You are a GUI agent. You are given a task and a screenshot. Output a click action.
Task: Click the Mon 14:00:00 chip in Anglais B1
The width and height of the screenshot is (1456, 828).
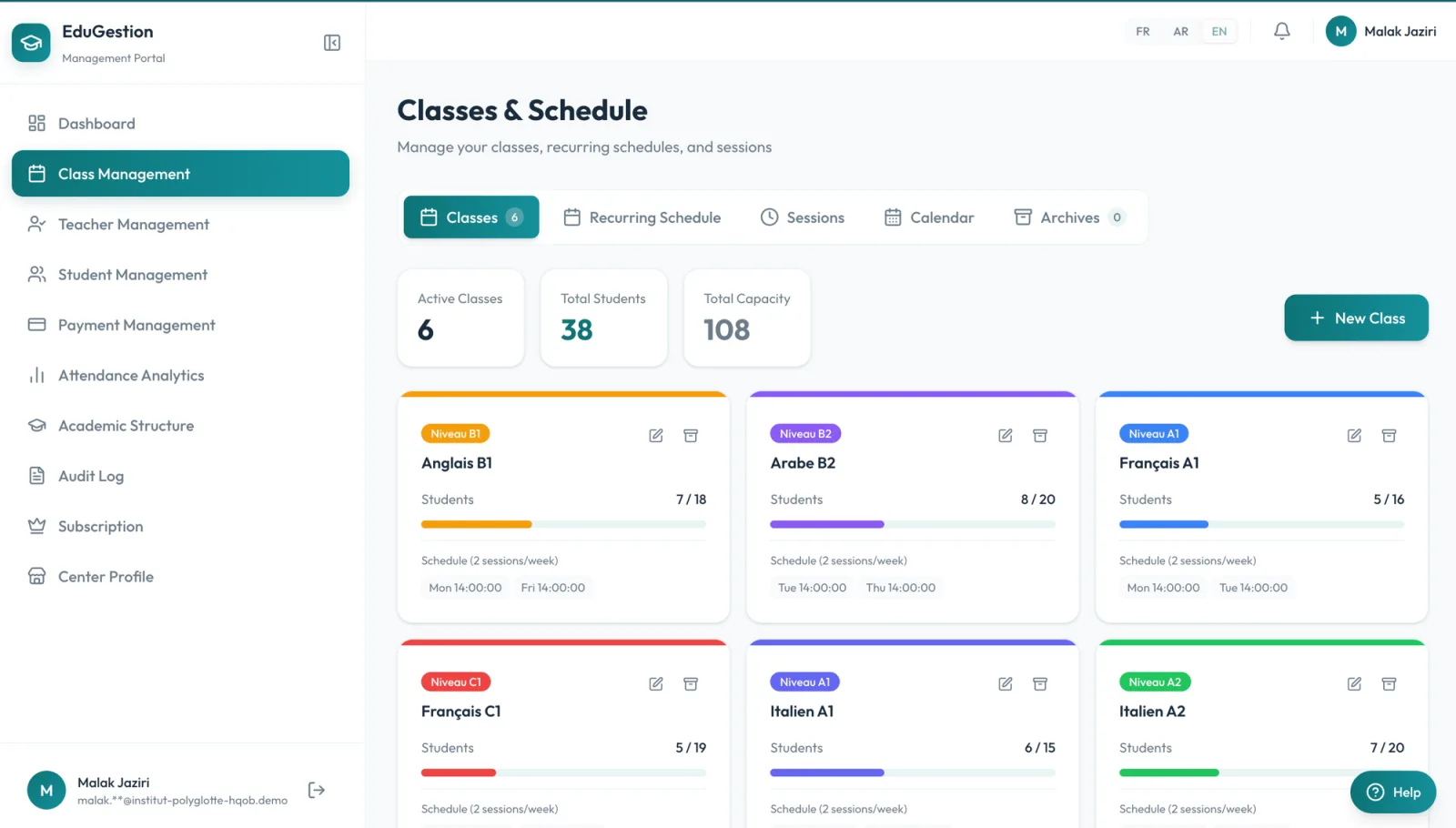(465, 588)
